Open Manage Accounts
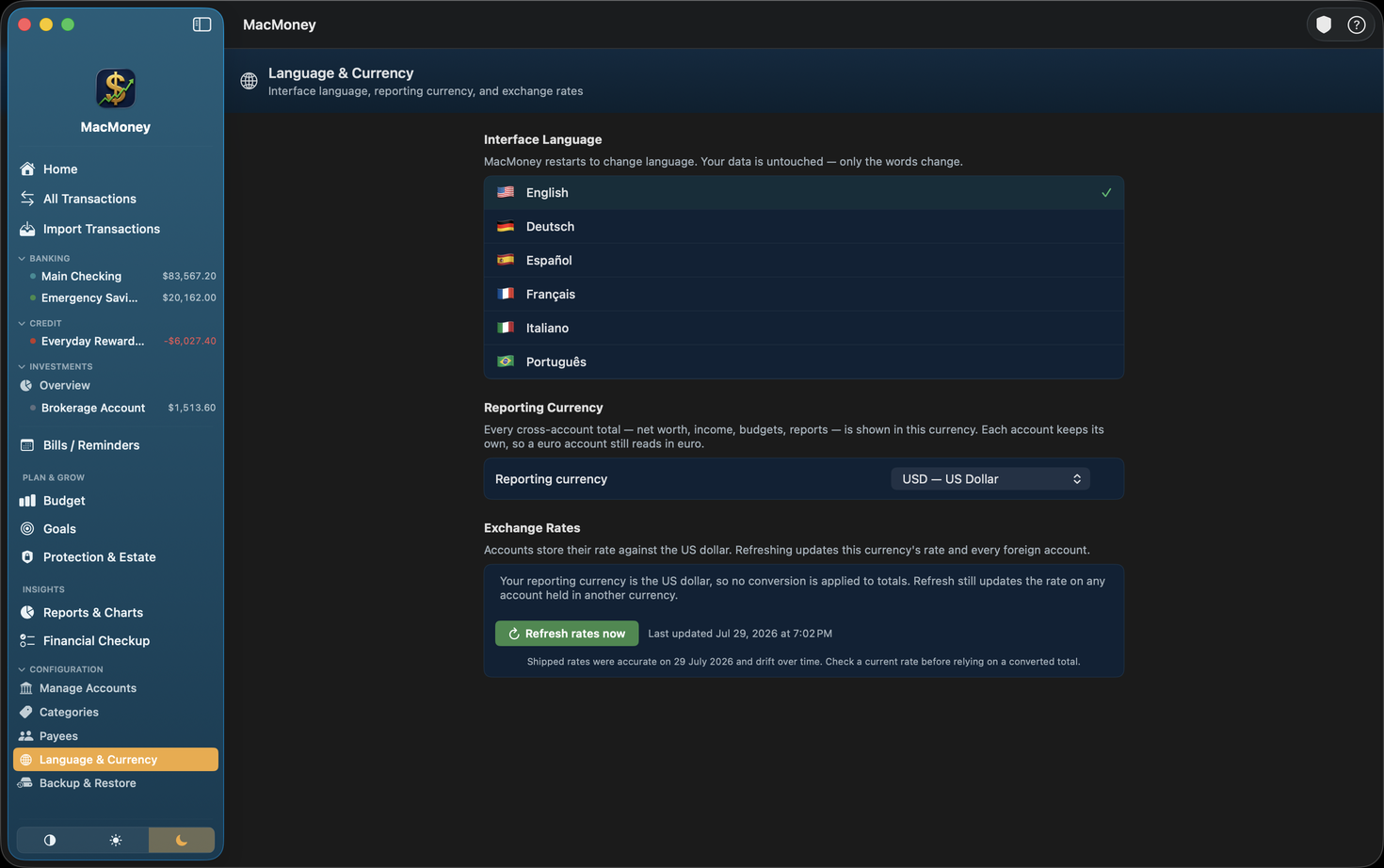 (116, 688)
